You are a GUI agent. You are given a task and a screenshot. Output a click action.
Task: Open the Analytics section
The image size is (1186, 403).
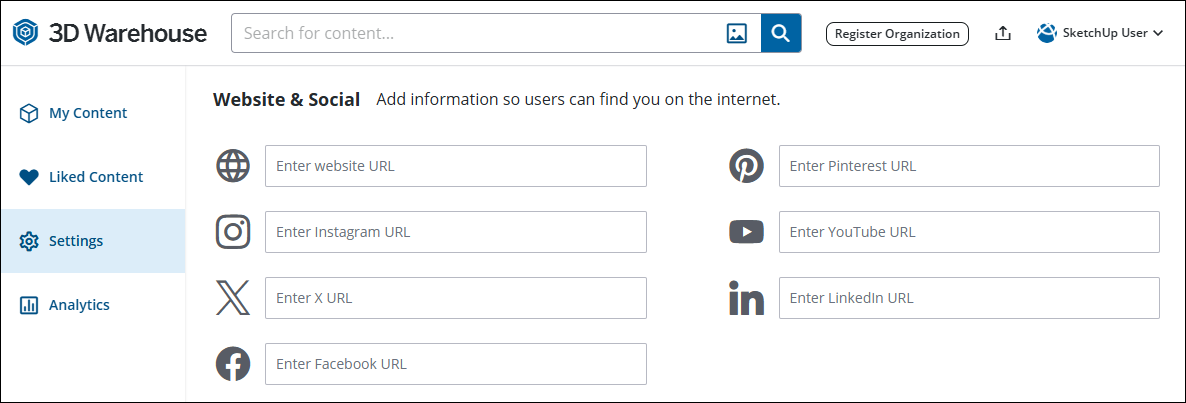point(79,305)
